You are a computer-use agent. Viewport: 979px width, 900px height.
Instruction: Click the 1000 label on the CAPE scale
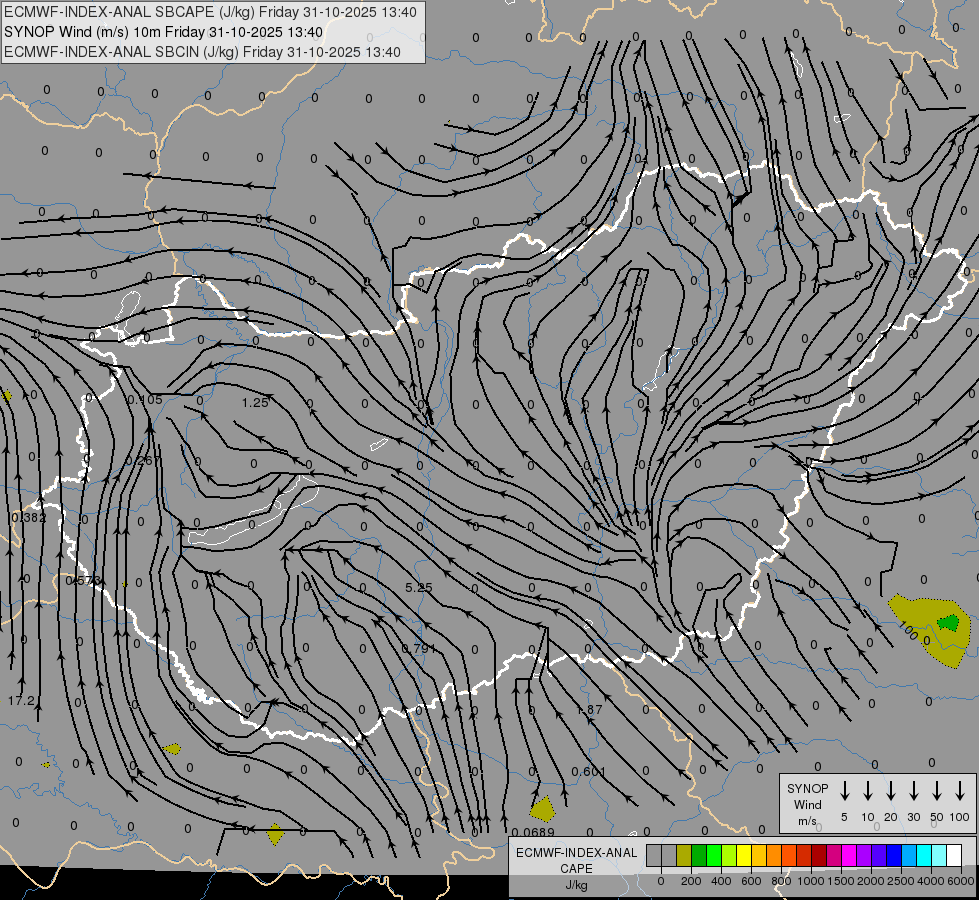tap(810, 881)
